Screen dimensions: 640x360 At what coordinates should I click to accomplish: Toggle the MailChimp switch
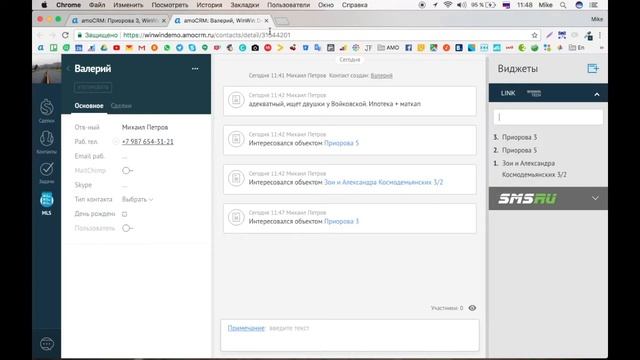coord(127,171)
